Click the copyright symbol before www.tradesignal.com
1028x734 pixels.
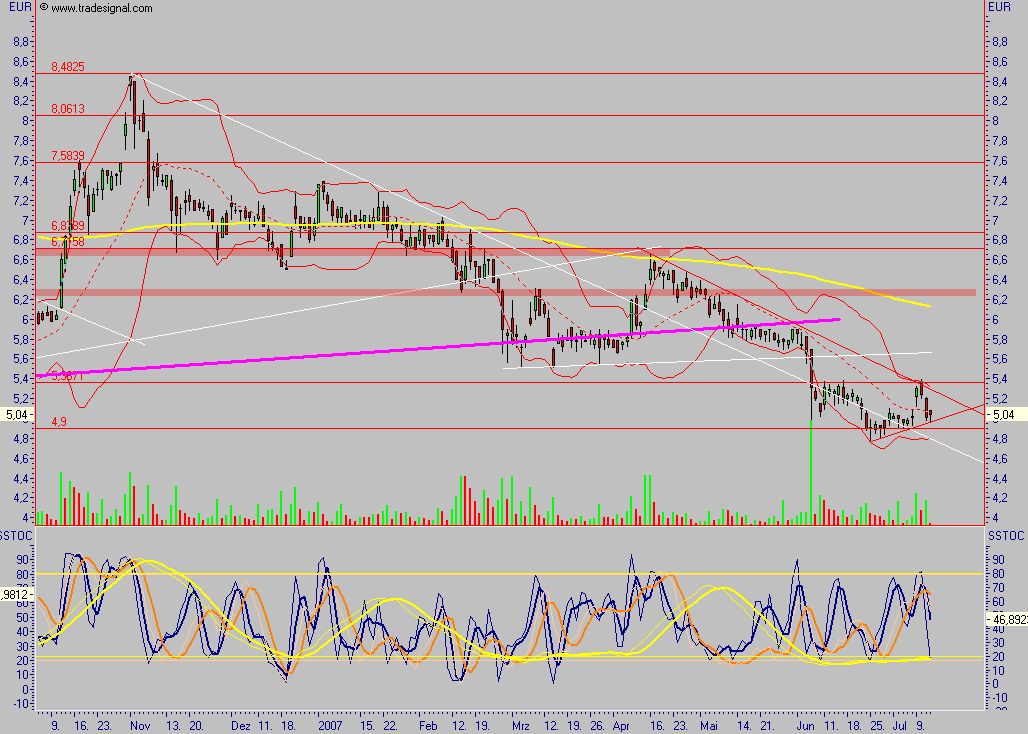point(44,8)
